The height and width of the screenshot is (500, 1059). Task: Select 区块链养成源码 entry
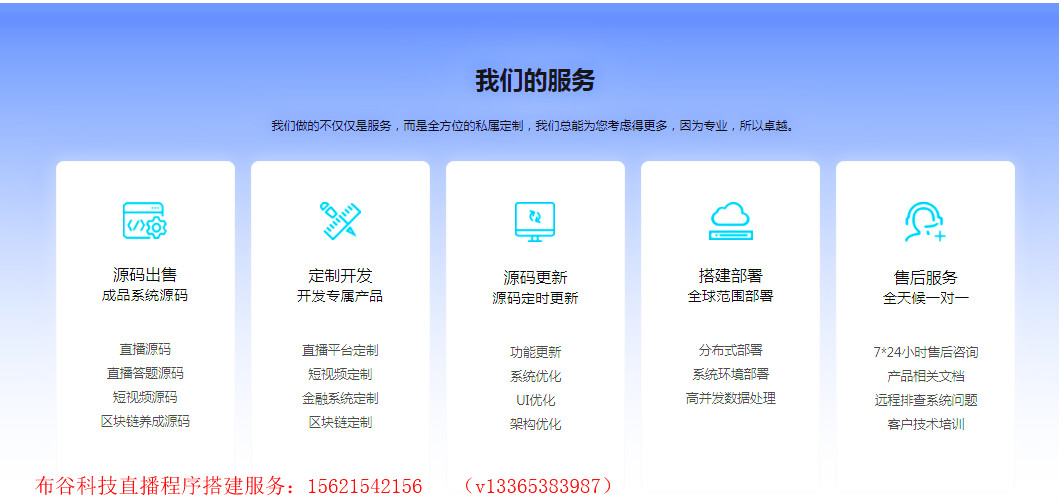point(145,421)
